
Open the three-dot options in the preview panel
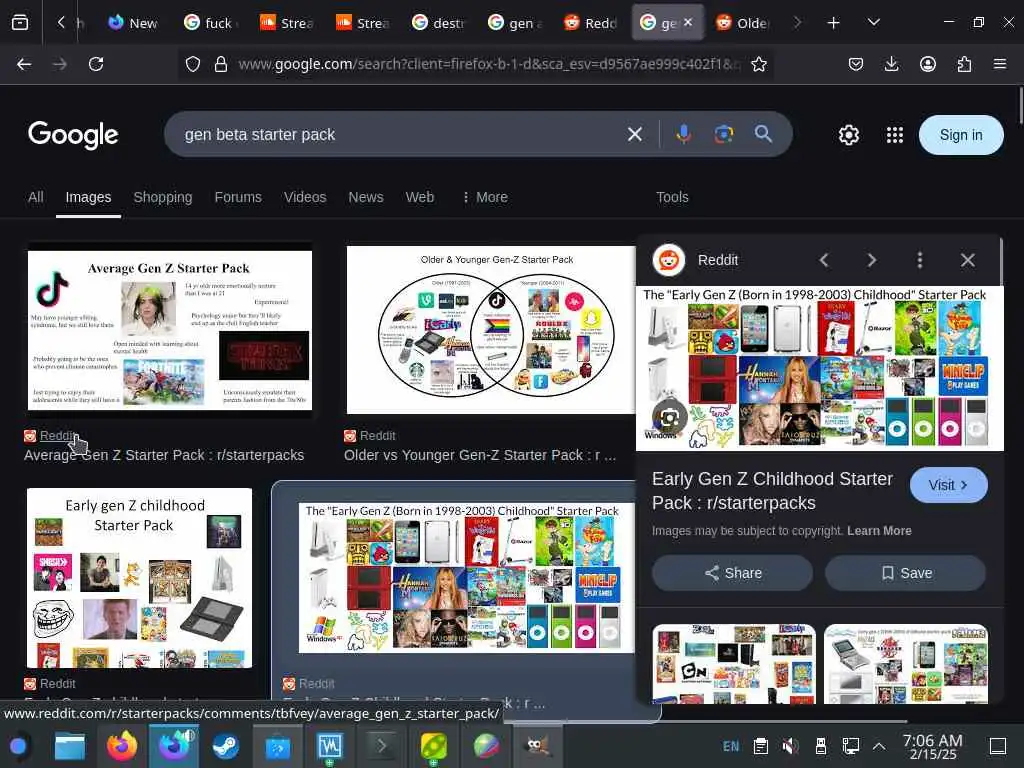(920, 261)
